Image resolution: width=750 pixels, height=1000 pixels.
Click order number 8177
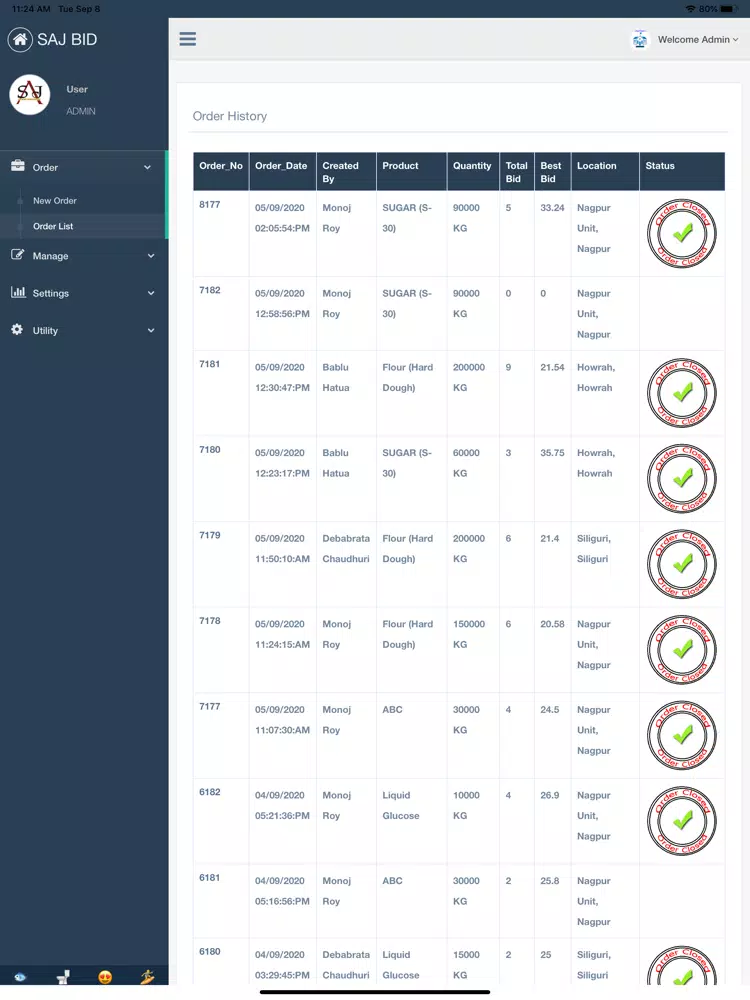point(210,204)
